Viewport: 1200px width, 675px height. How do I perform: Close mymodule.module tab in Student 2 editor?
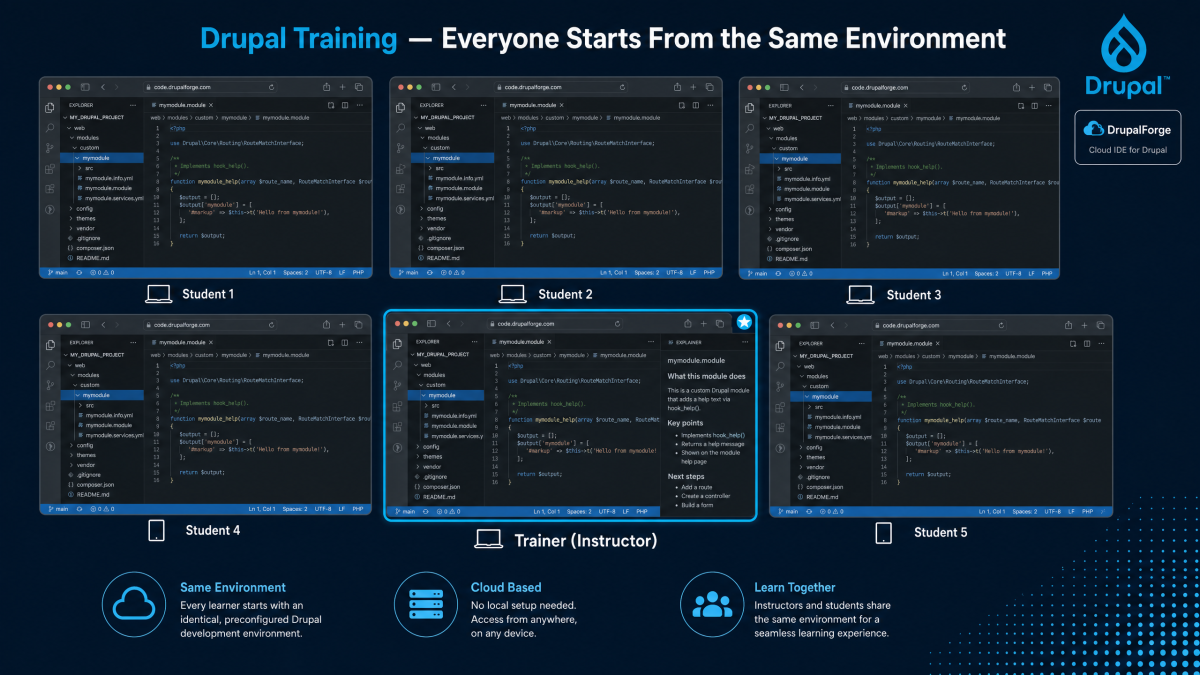point(561,104)
